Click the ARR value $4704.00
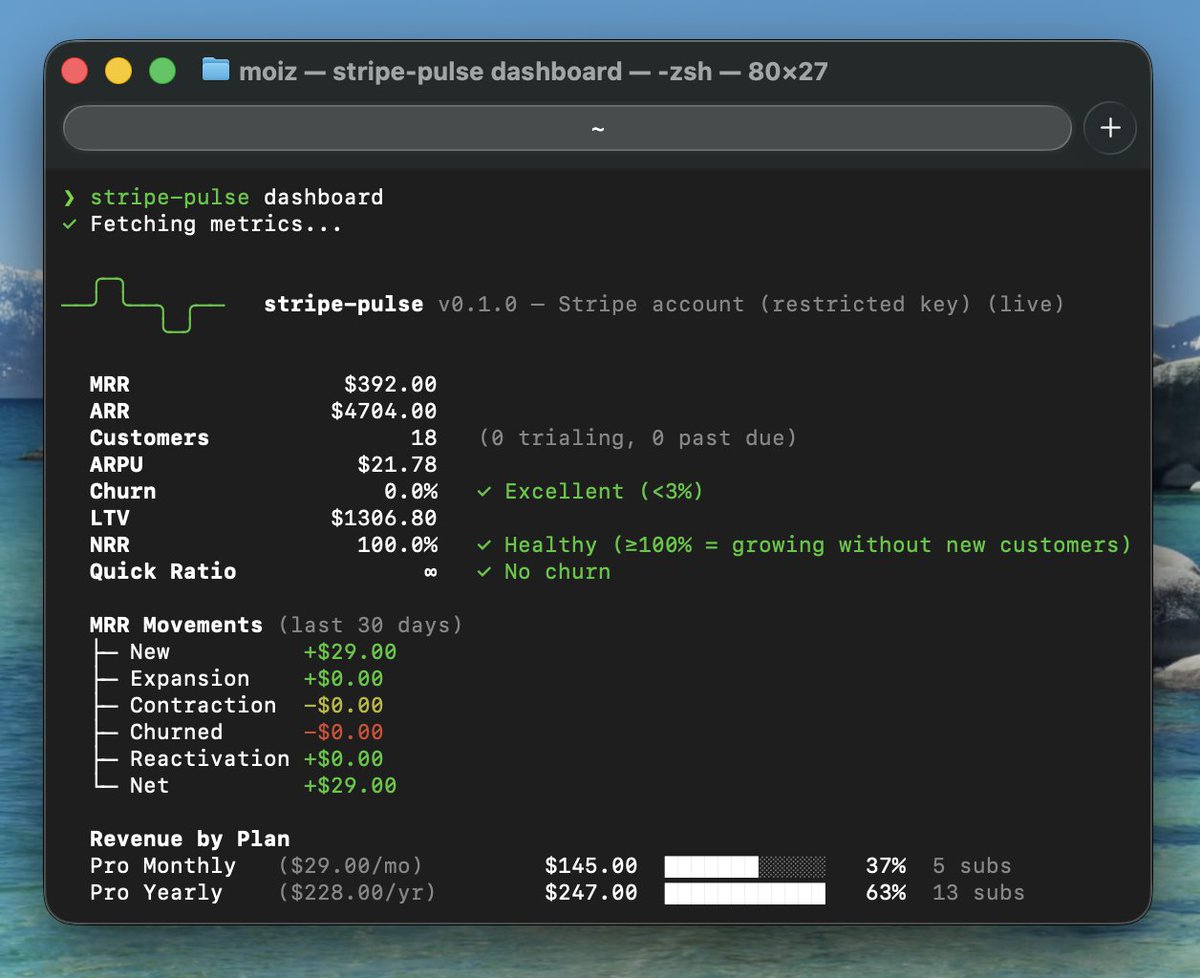The image size is (1200, 978). click(x=384, y=411)
